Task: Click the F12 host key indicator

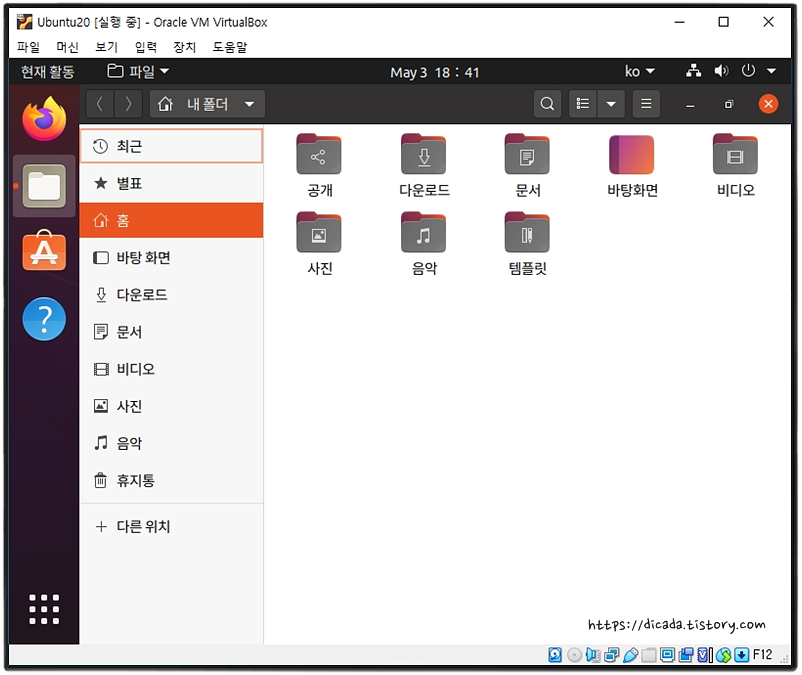Action: (762, 655)
